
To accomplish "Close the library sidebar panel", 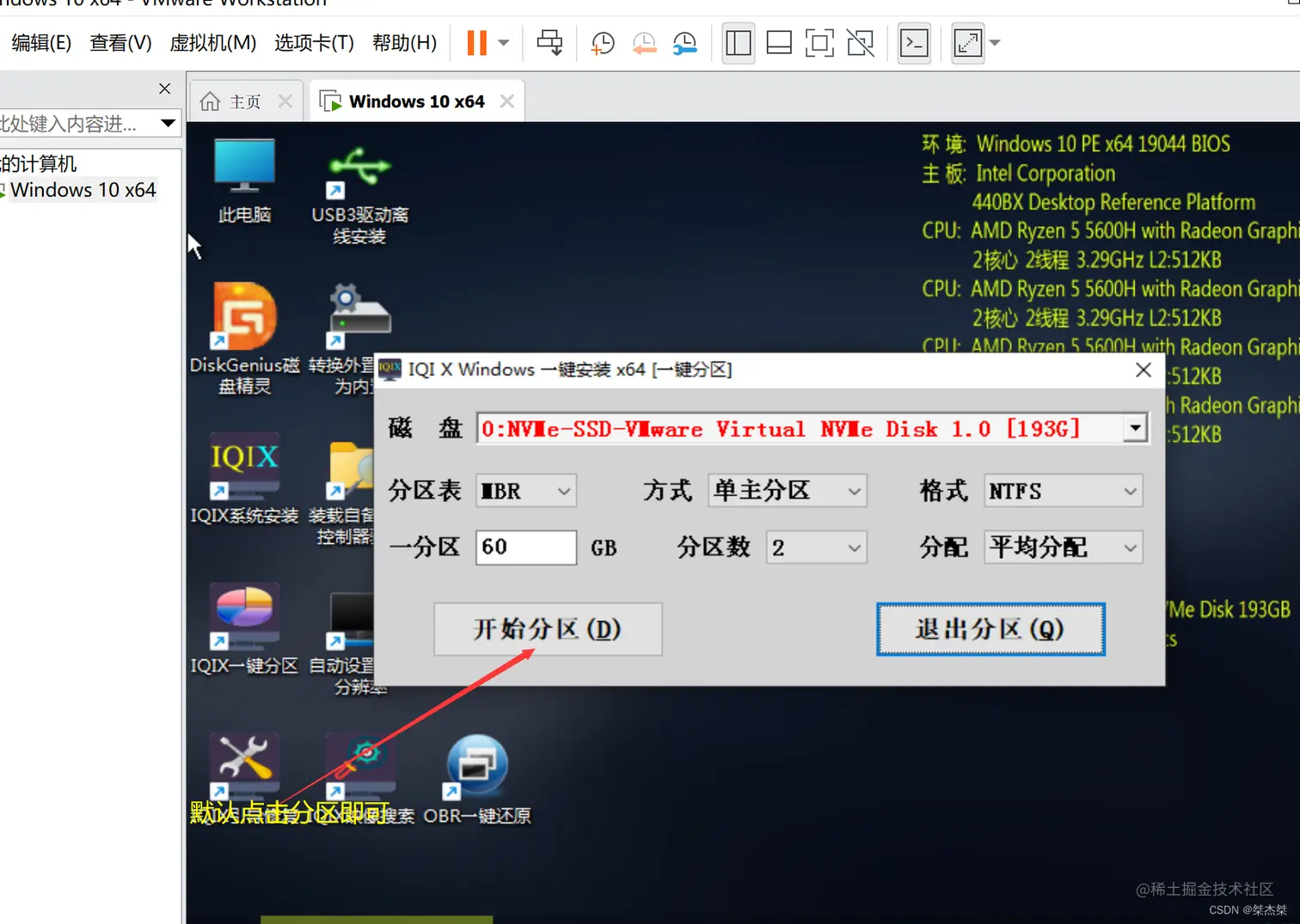I will 164,89.
